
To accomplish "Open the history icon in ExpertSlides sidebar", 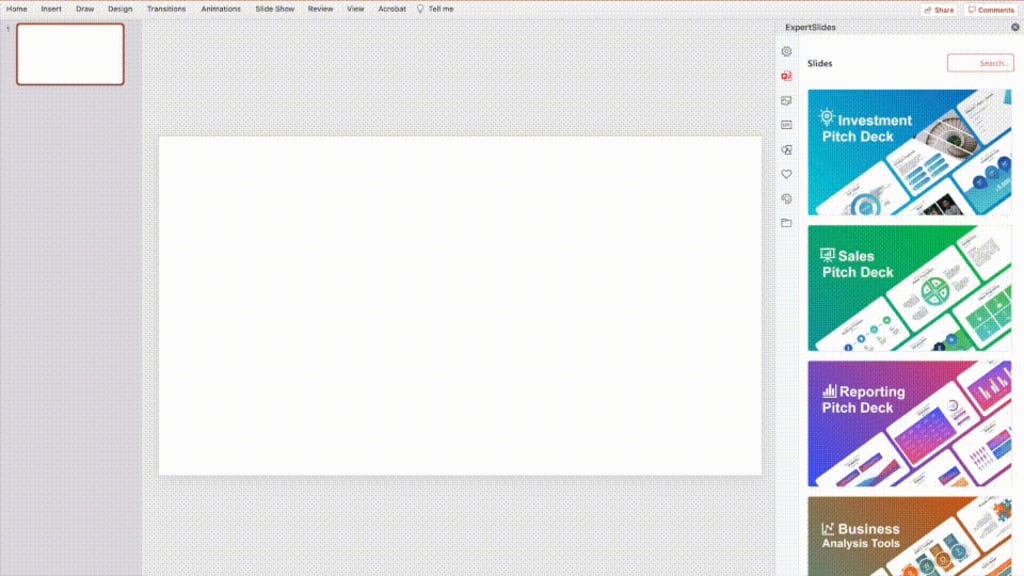I will pos(786,199).
